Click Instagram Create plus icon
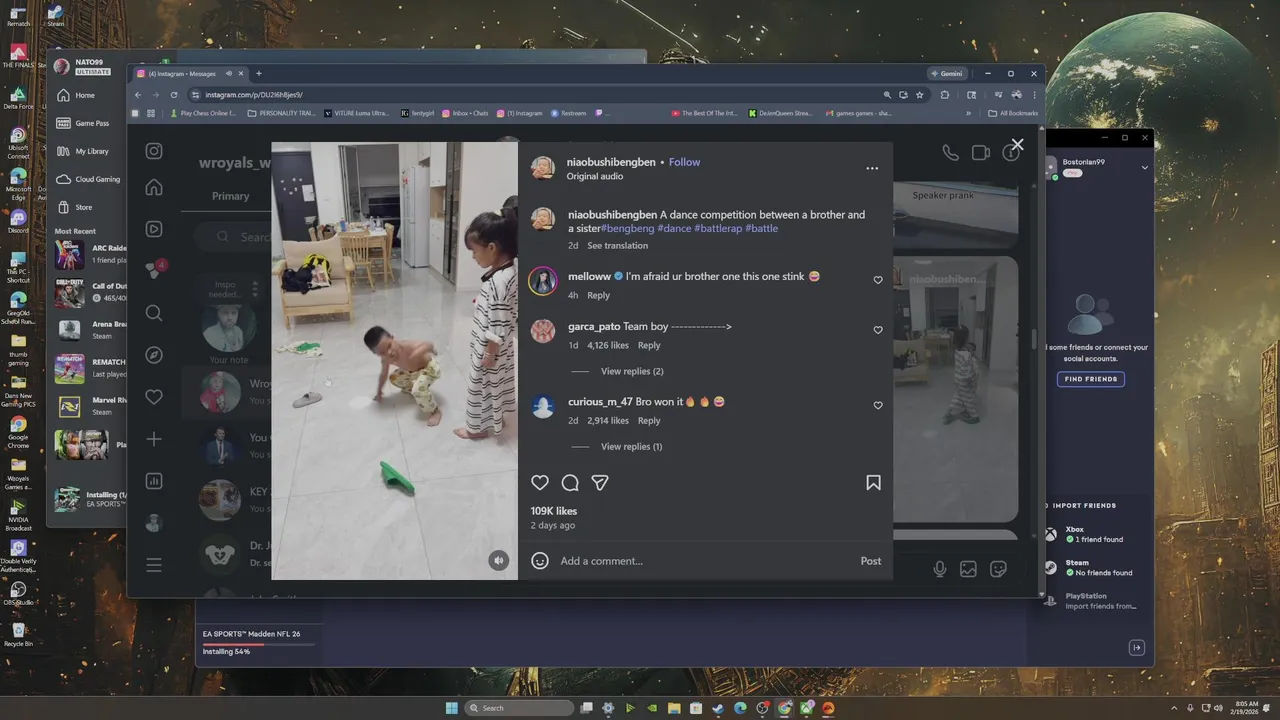This screenshot has height=720, width=1280. point(154,439)
